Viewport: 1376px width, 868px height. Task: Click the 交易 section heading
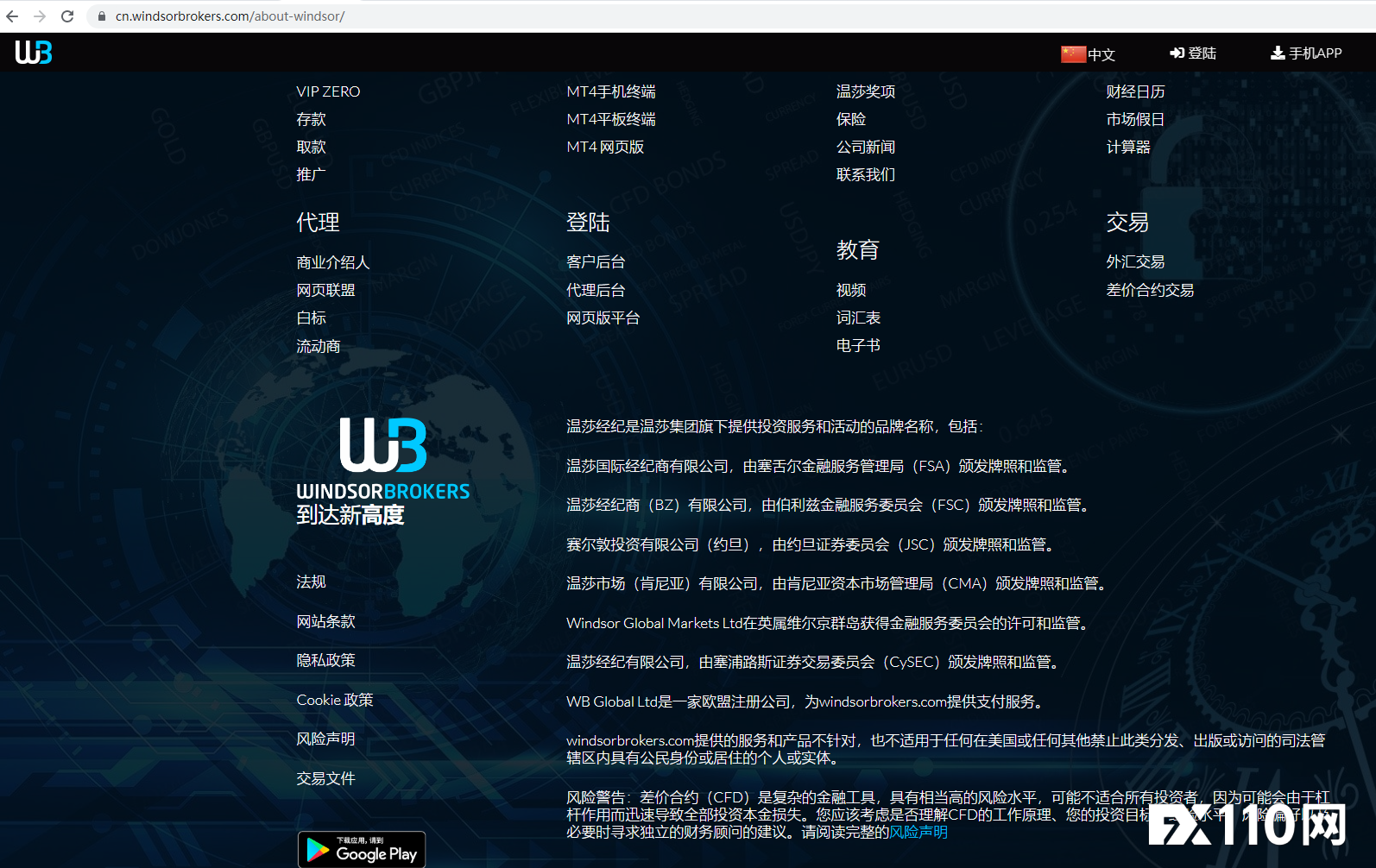coord(1128,223)
